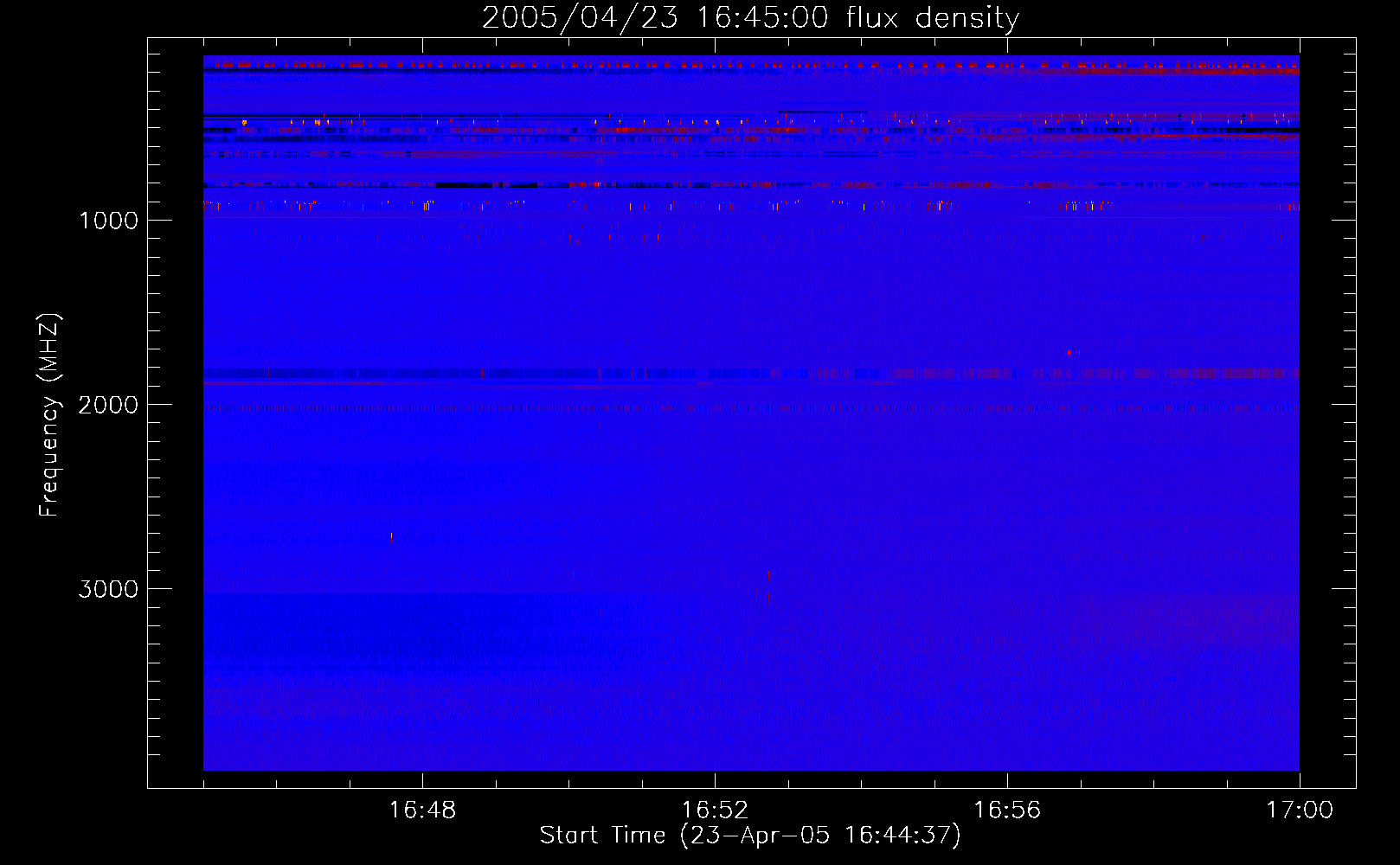Click the '16:52' time tick label
This screenshot has width=1400, height=865.
[715, 811]
